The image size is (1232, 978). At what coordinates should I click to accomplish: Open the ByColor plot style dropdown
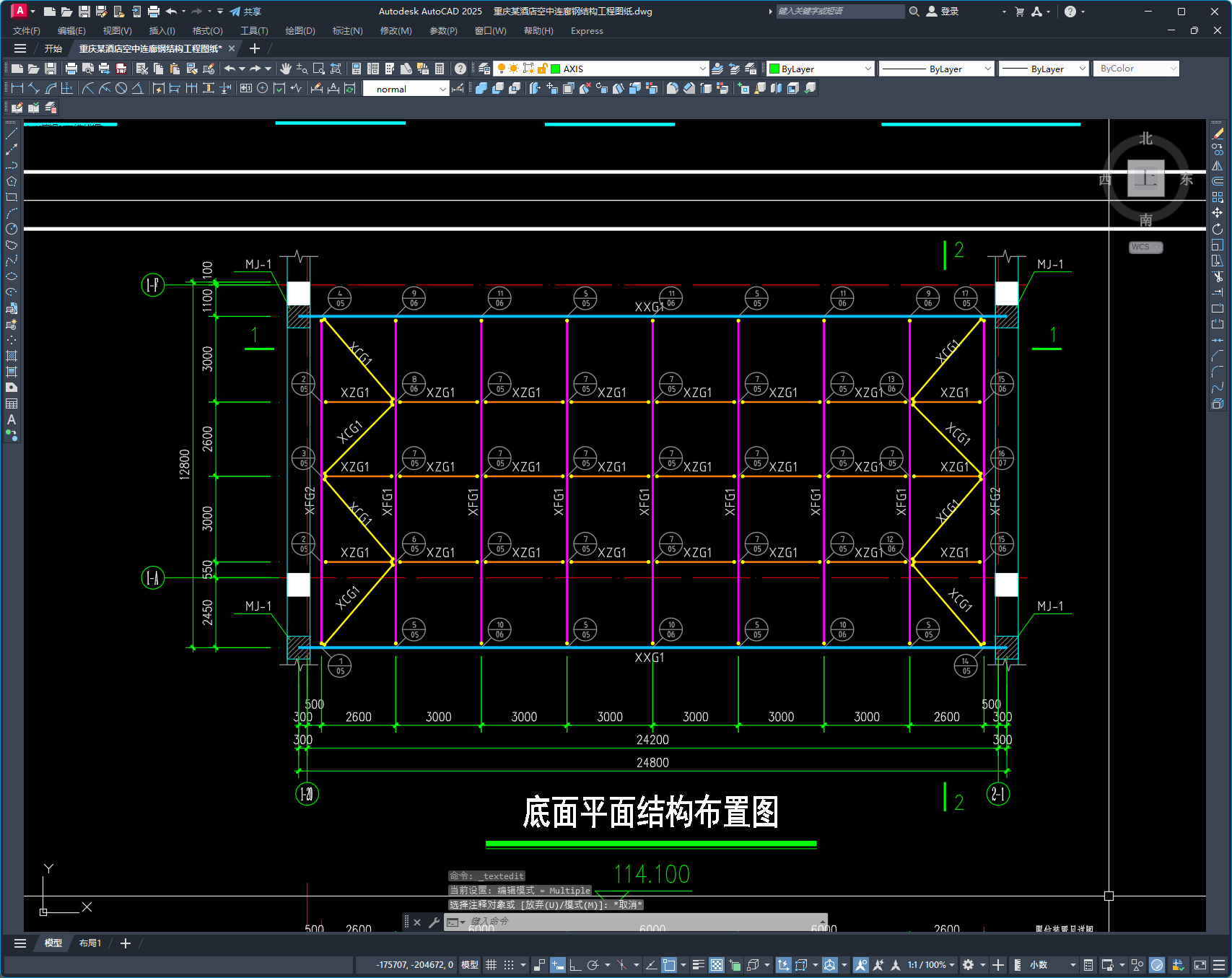[x=1136, y=69]
